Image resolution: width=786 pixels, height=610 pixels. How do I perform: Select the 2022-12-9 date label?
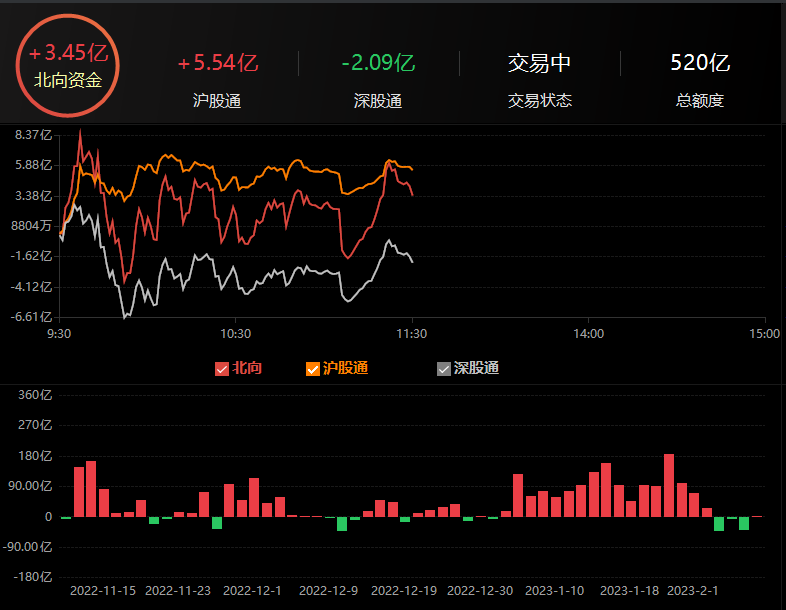point(328,591)
